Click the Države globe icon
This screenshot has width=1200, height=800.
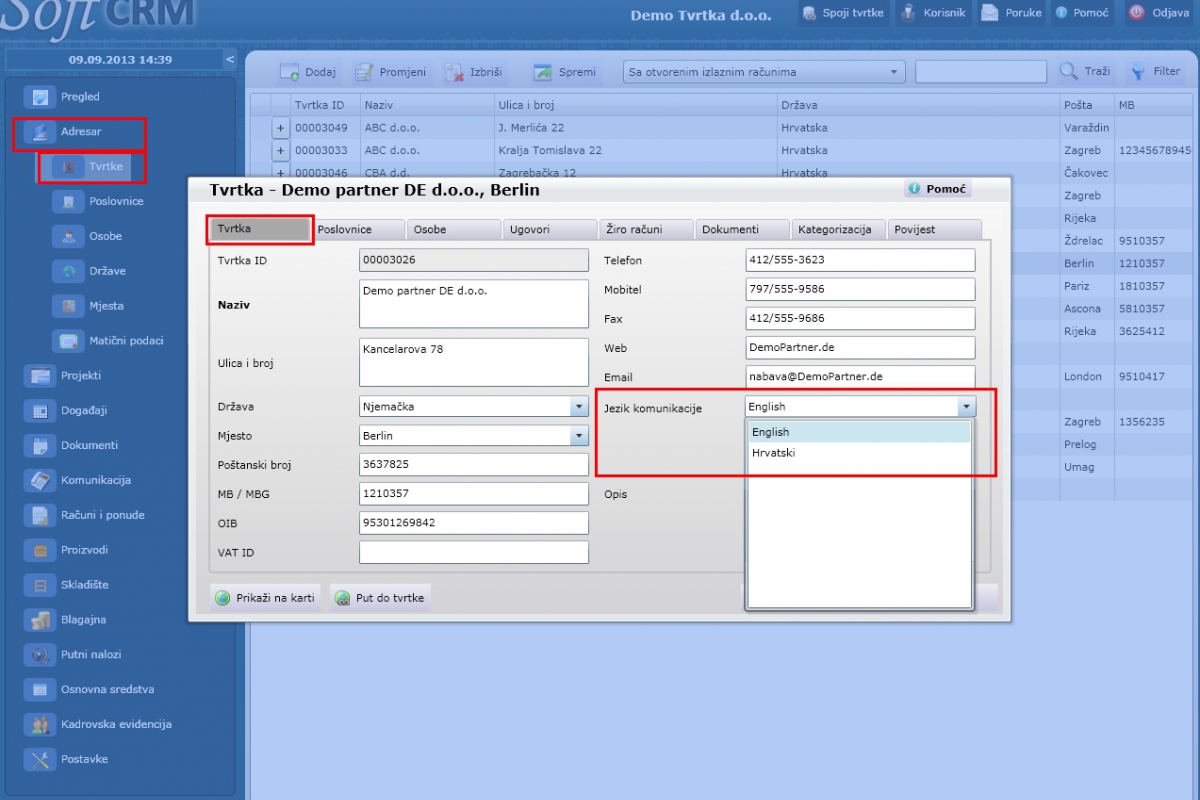coord(68,271)
